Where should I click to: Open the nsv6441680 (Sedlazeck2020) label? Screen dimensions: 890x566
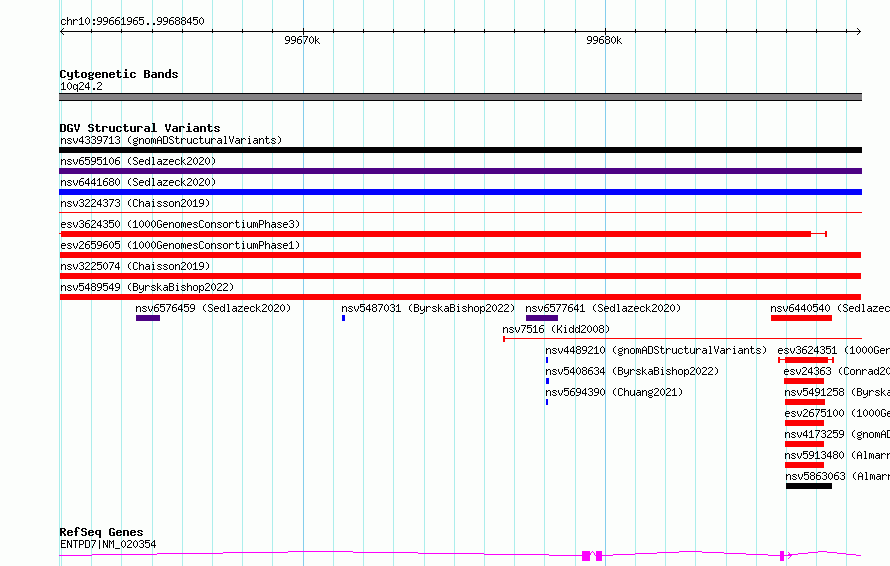click(138, 182)
